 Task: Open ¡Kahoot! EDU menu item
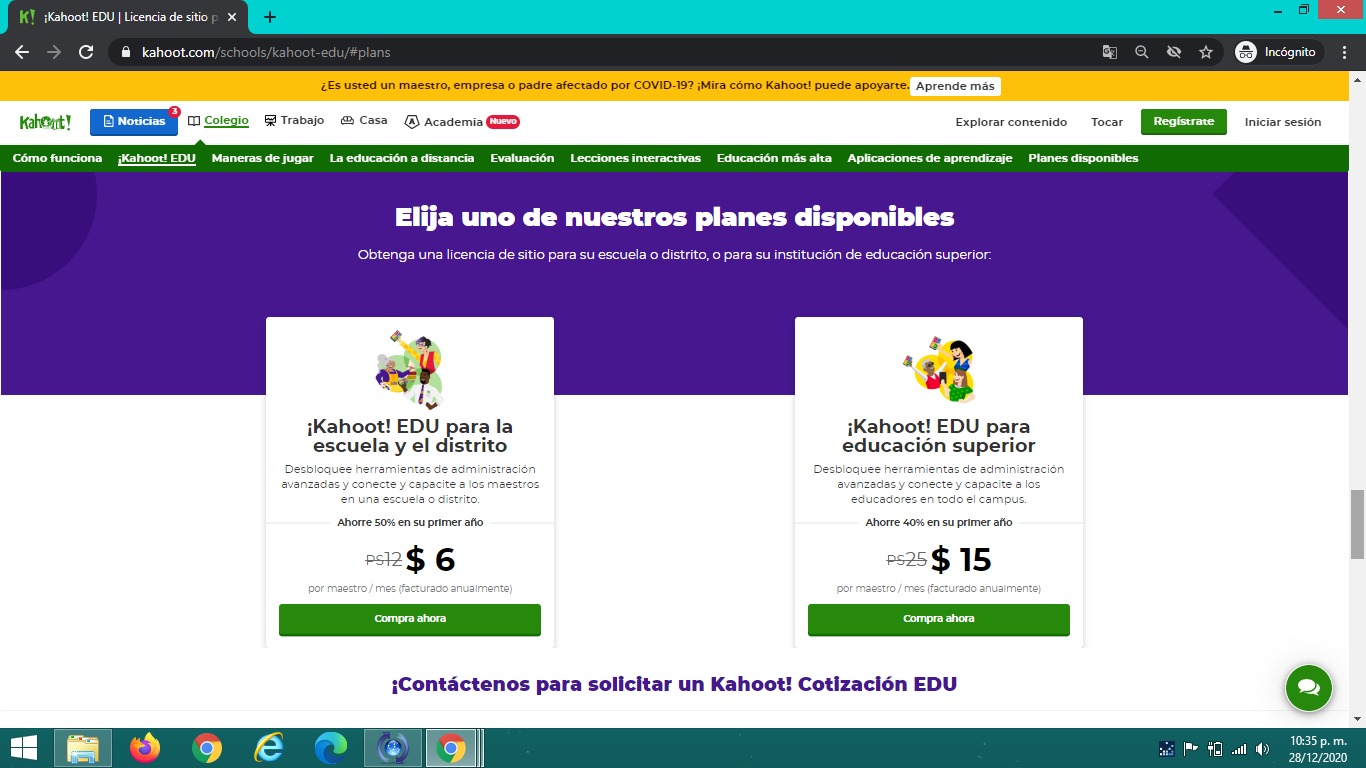pyautogui.click(x=157, y=158)
